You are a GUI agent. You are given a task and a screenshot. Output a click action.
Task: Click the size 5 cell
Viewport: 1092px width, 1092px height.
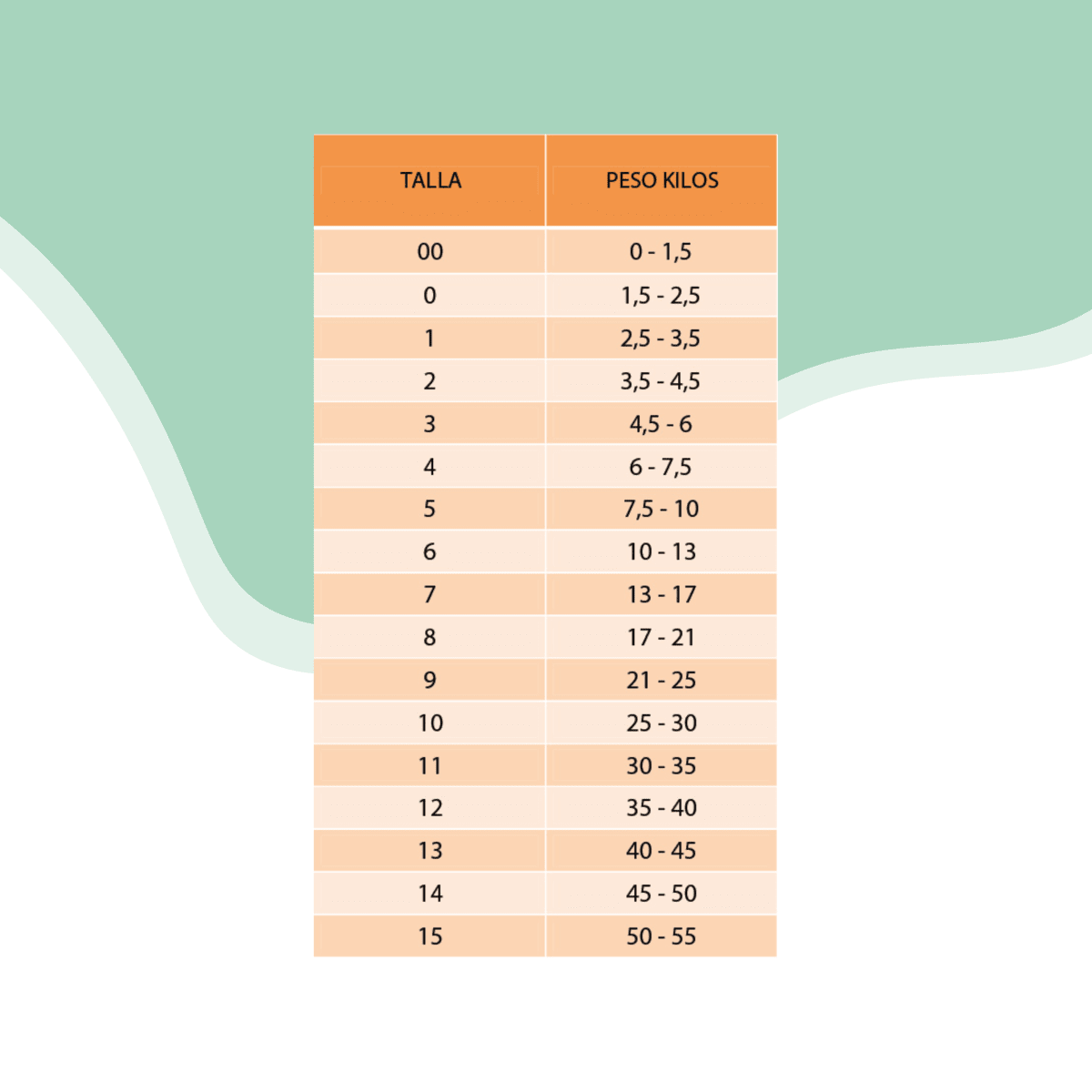pyautogui.click(x=430, y=509)
